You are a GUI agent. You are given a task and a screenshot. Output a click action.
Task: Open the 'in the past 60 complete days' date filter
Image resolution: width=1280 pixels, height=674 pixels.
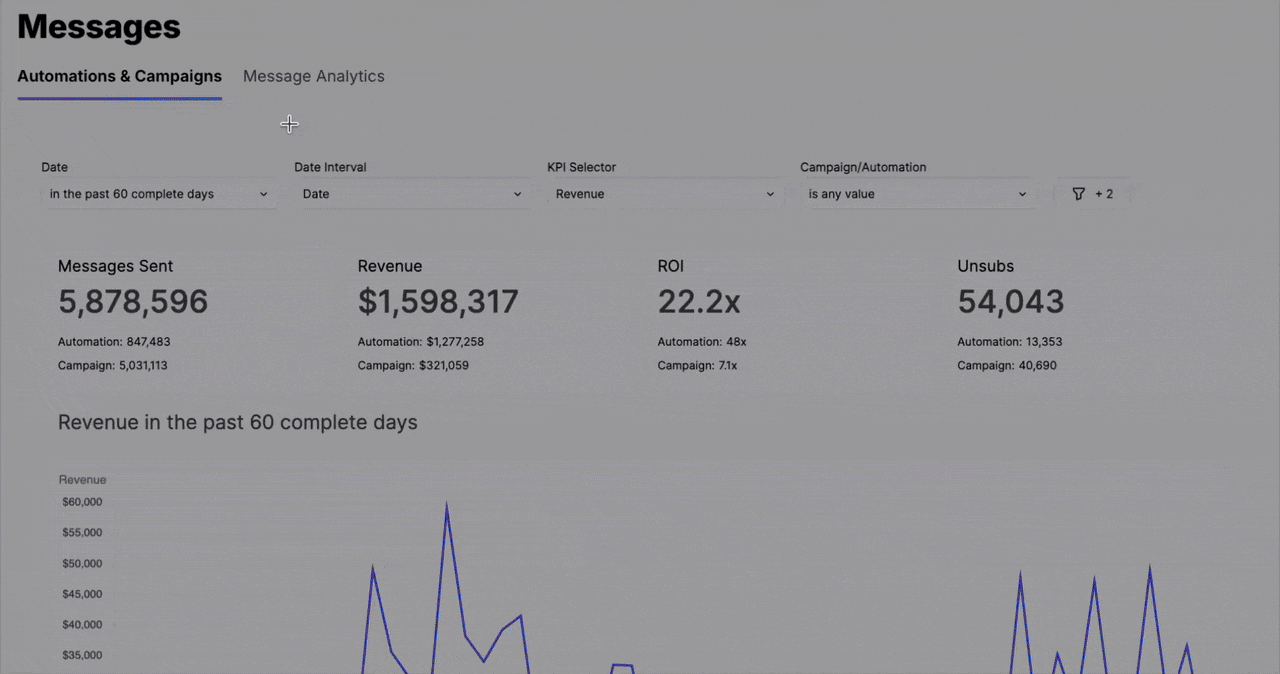click(x=150, y=194)
